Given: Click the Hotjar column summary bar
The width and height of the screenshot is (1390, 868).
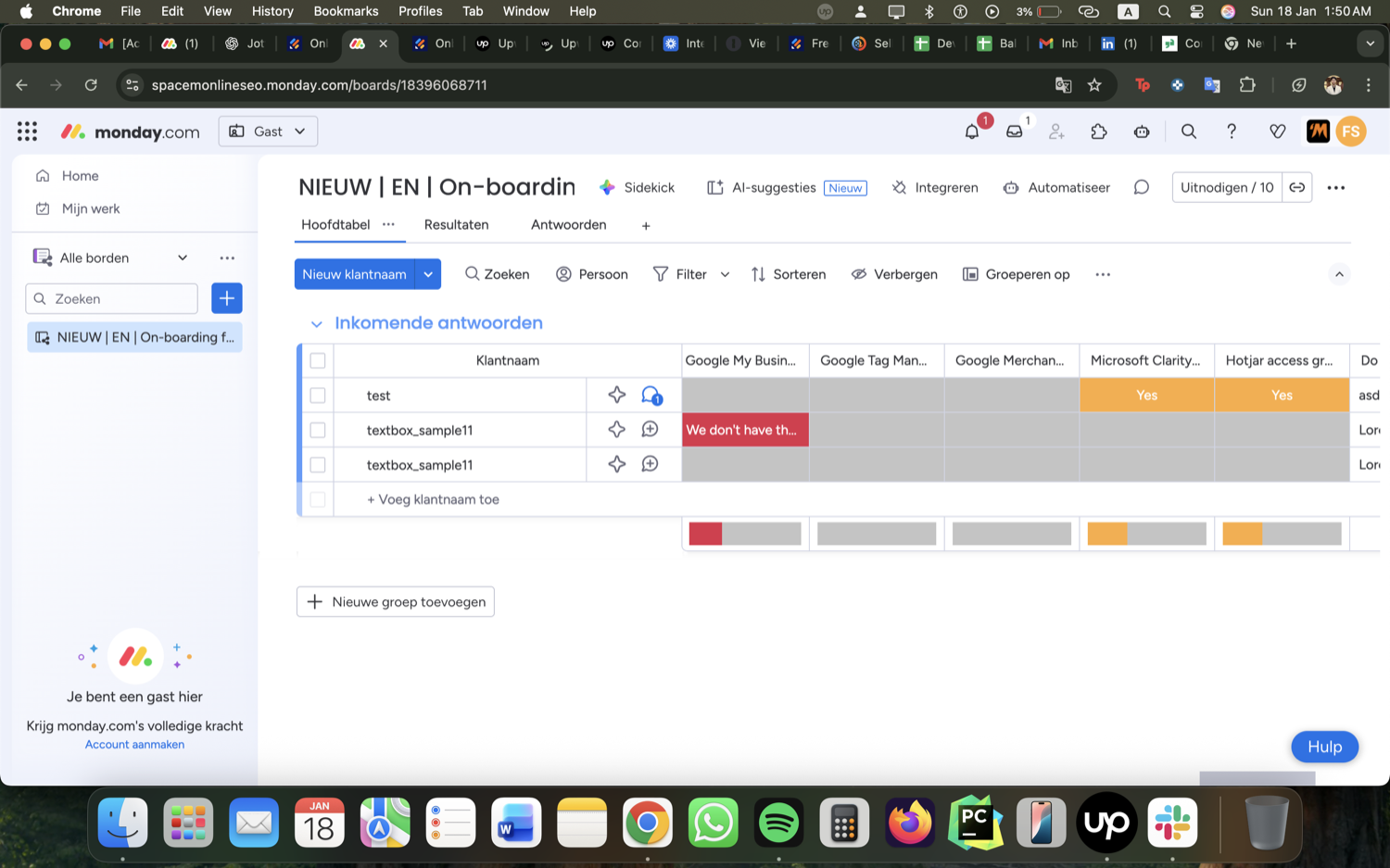Looking at the screenshot, I should [1282, 533].
